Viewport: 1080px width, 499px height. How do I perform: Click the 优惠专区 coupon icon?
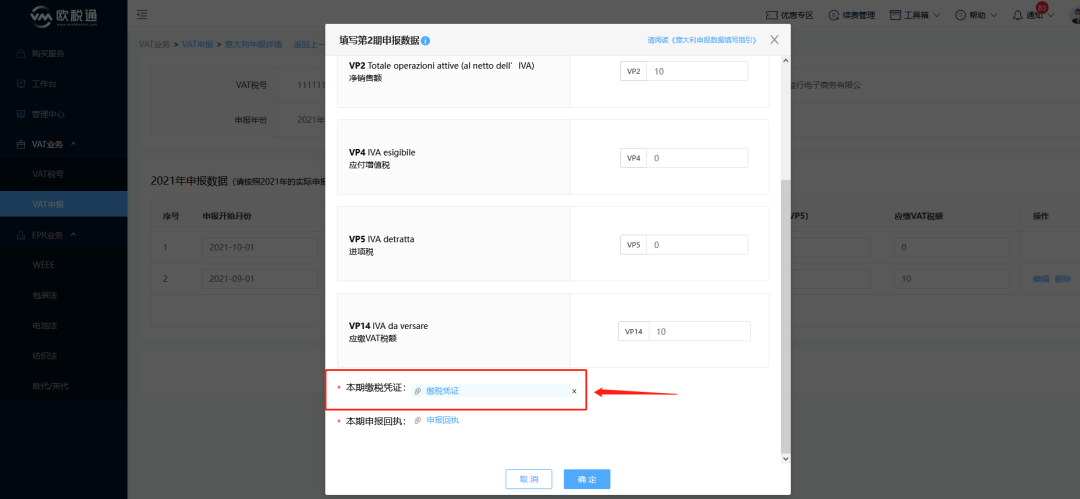pyautogui.click(x=772, y=16)
